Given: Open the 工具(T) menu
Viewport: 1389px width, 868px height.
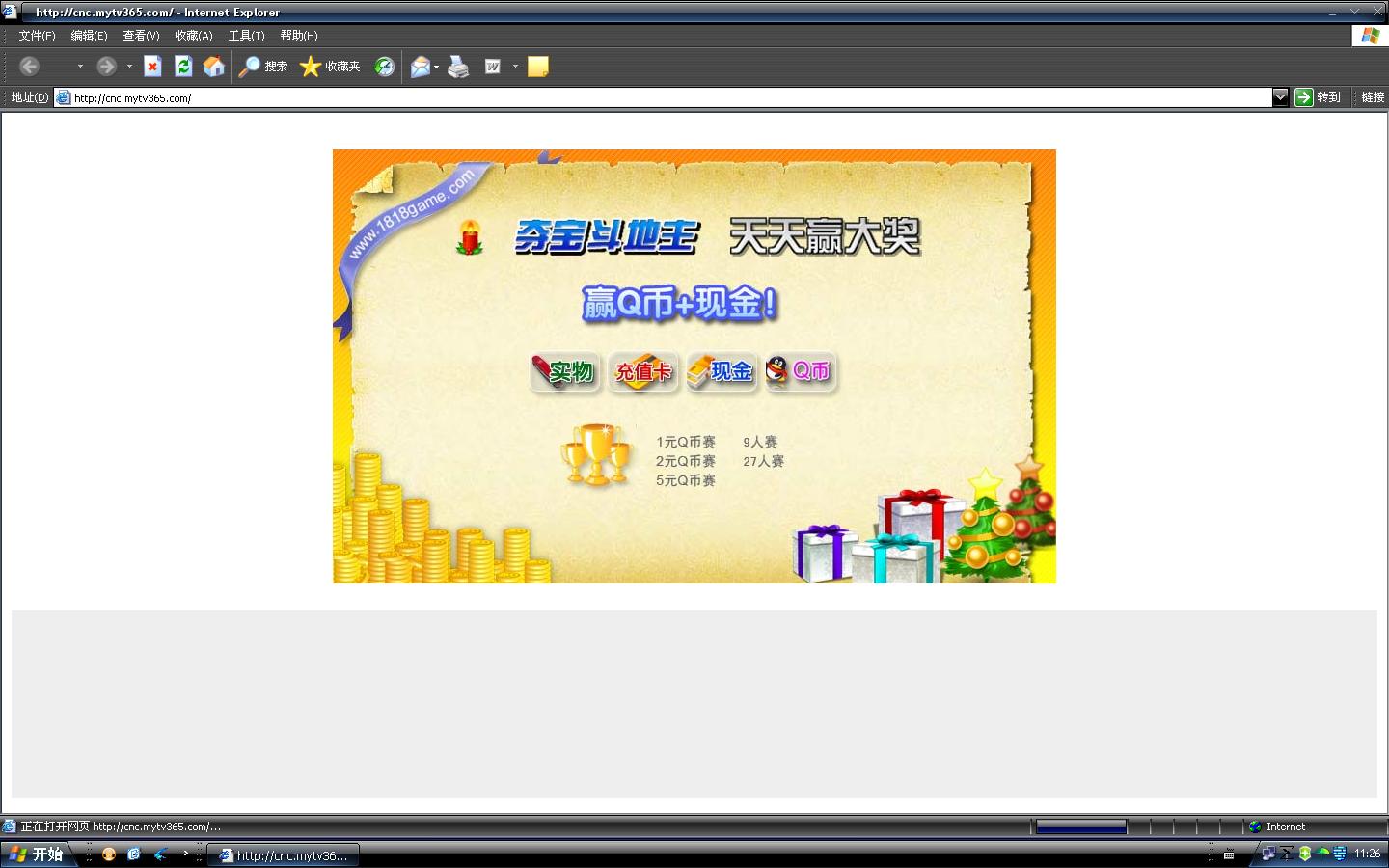Looking at the screenshot, I should point(246,36).
